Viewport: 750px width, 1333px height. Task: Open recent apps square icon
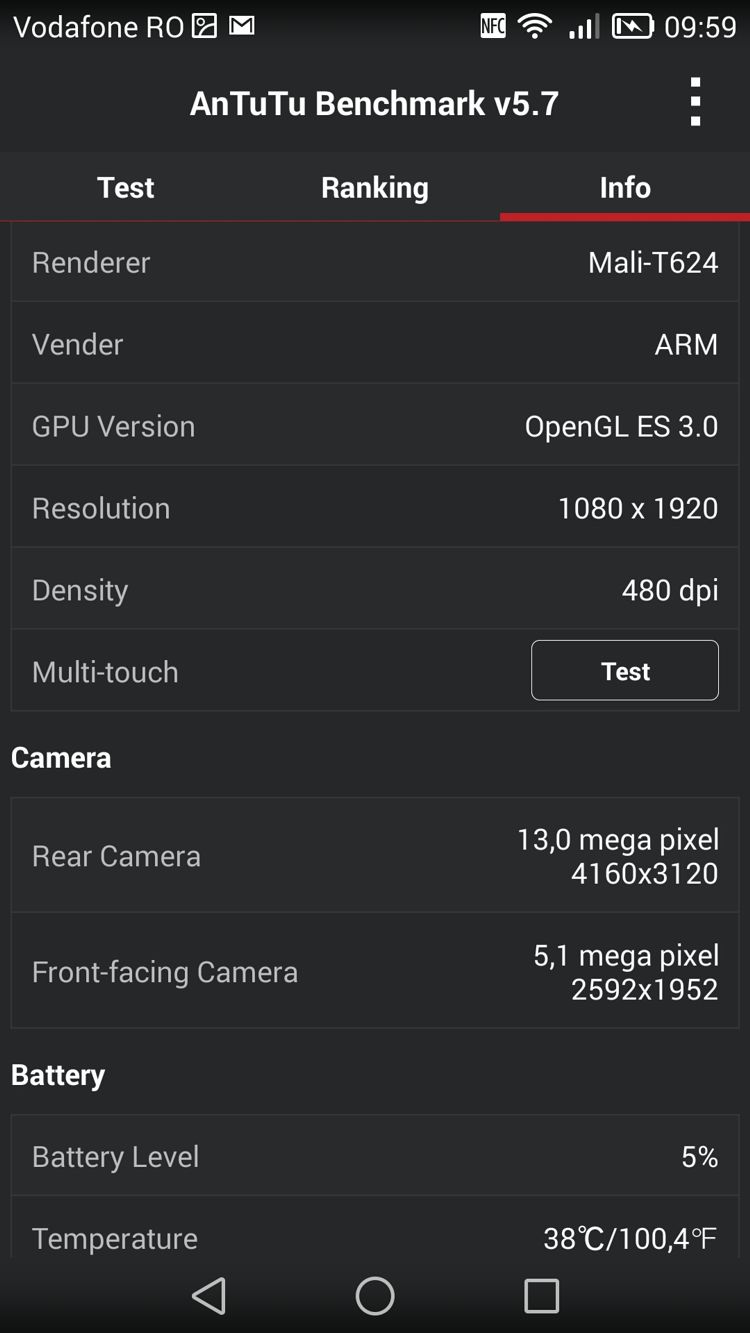pyautogui.click(x=541, y=1296)
